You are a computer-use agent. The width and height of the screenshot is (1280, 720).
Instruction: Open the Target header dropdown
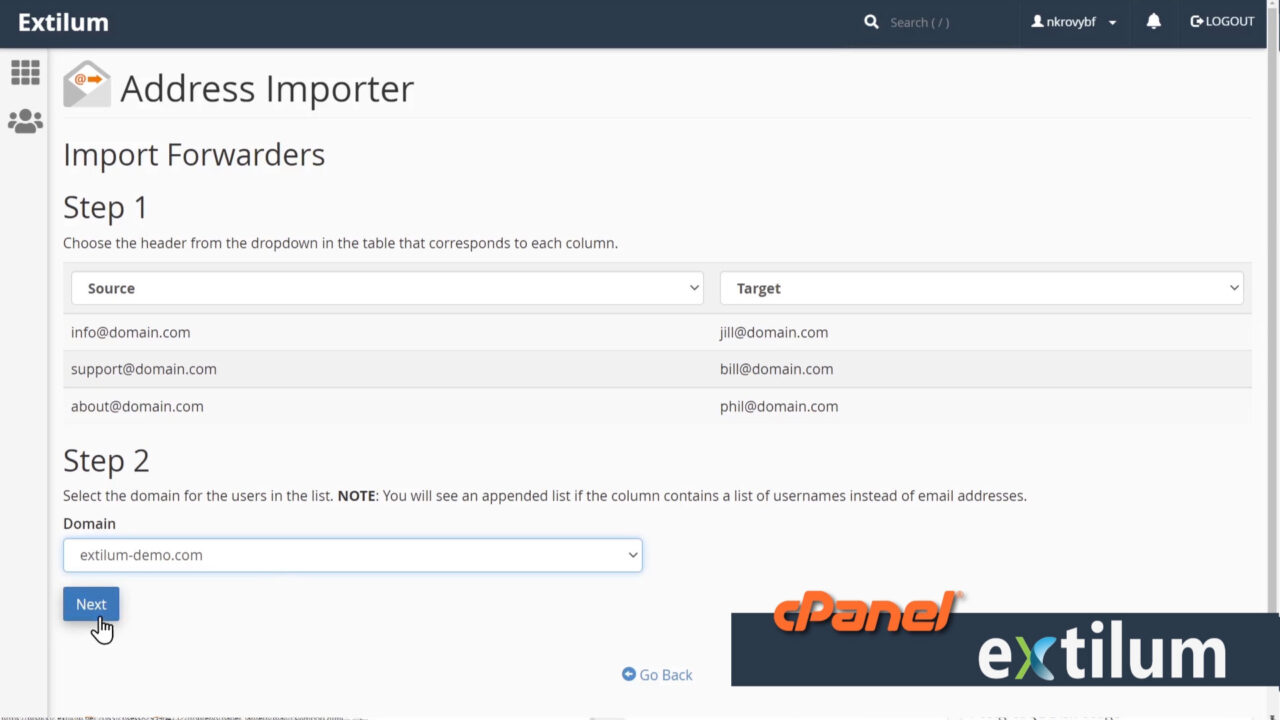pos(982,288)
